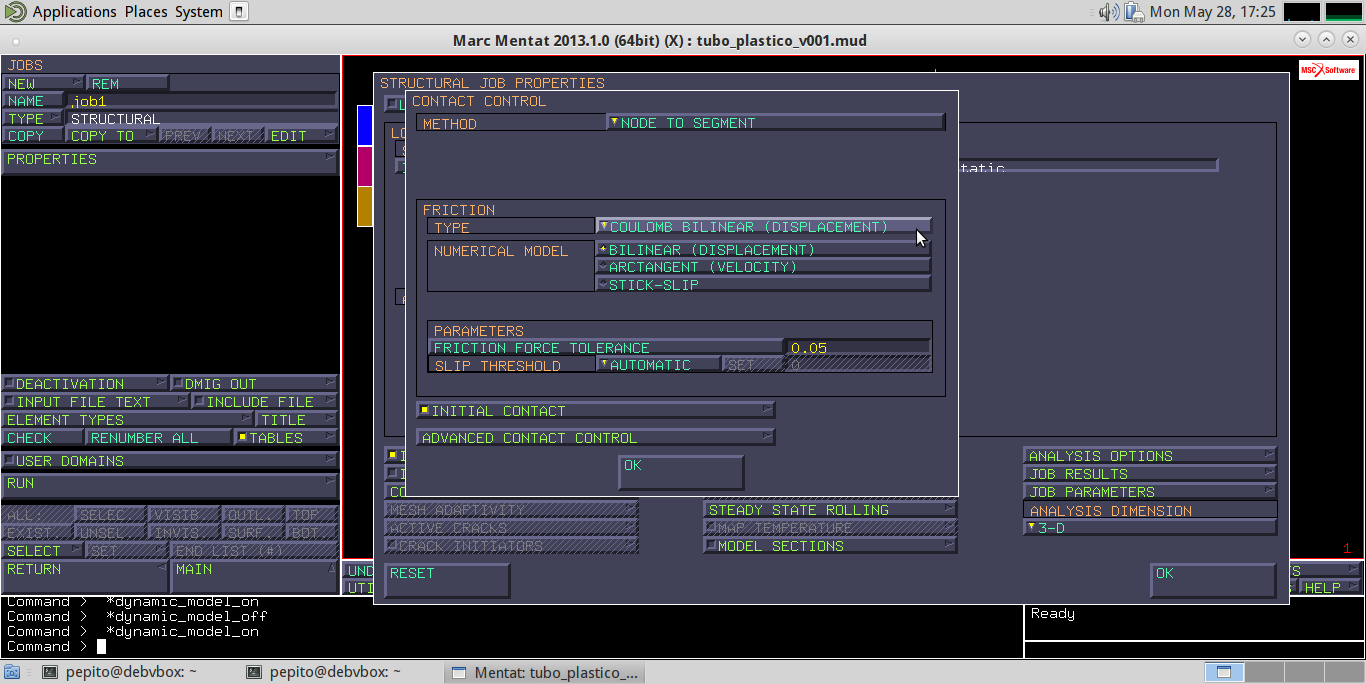Open Applications menu
The image size is (1366, 684).
(x=74, y=12)
